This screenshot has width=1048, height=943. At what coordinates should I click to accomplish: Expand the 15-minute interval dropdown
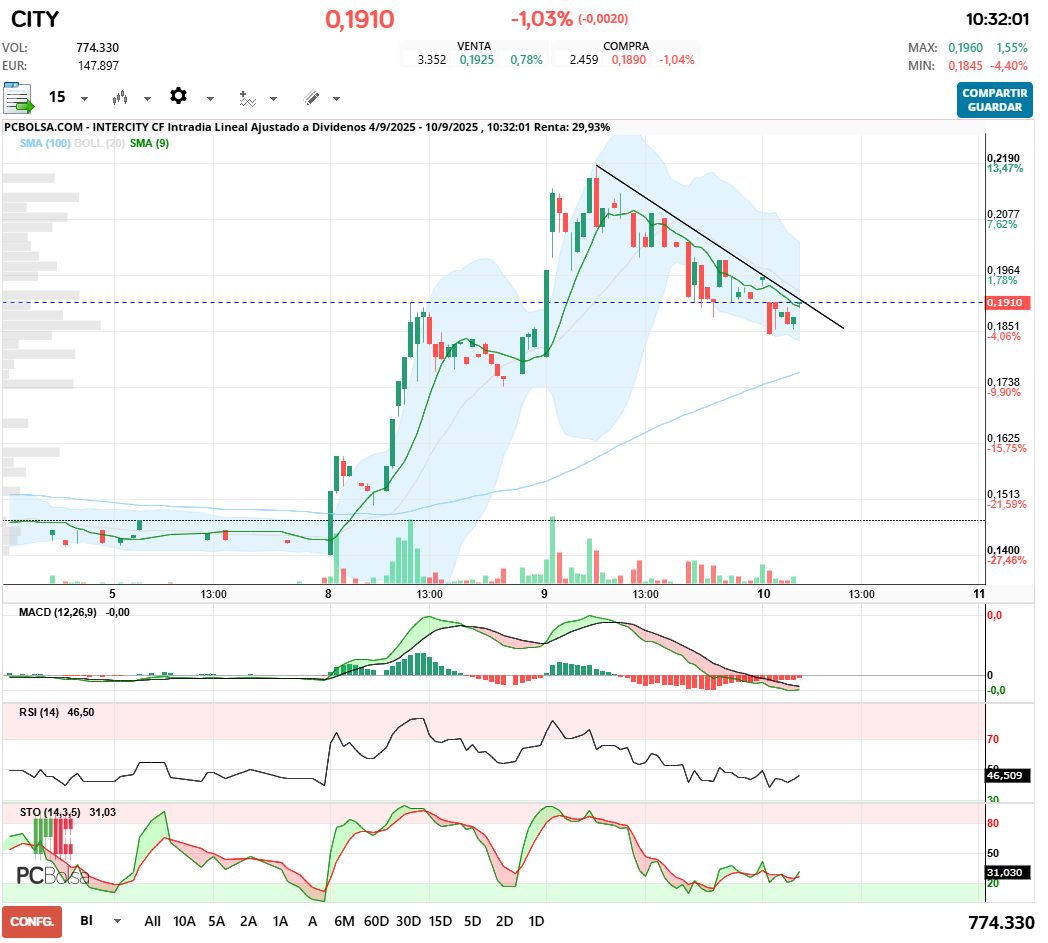coord(84,99)
